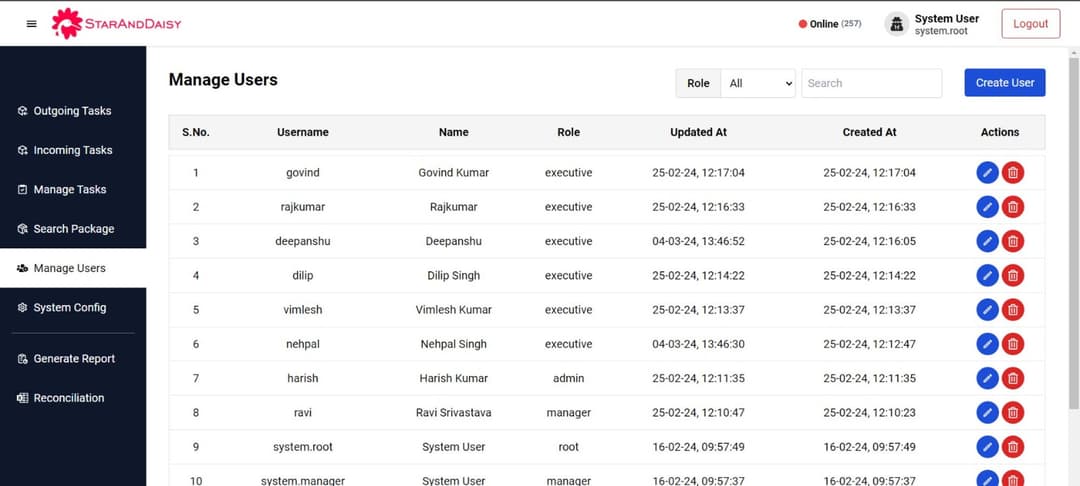Click name cell Vimlesh Kumar
The image size is (1080, 486).
[453, 310]
